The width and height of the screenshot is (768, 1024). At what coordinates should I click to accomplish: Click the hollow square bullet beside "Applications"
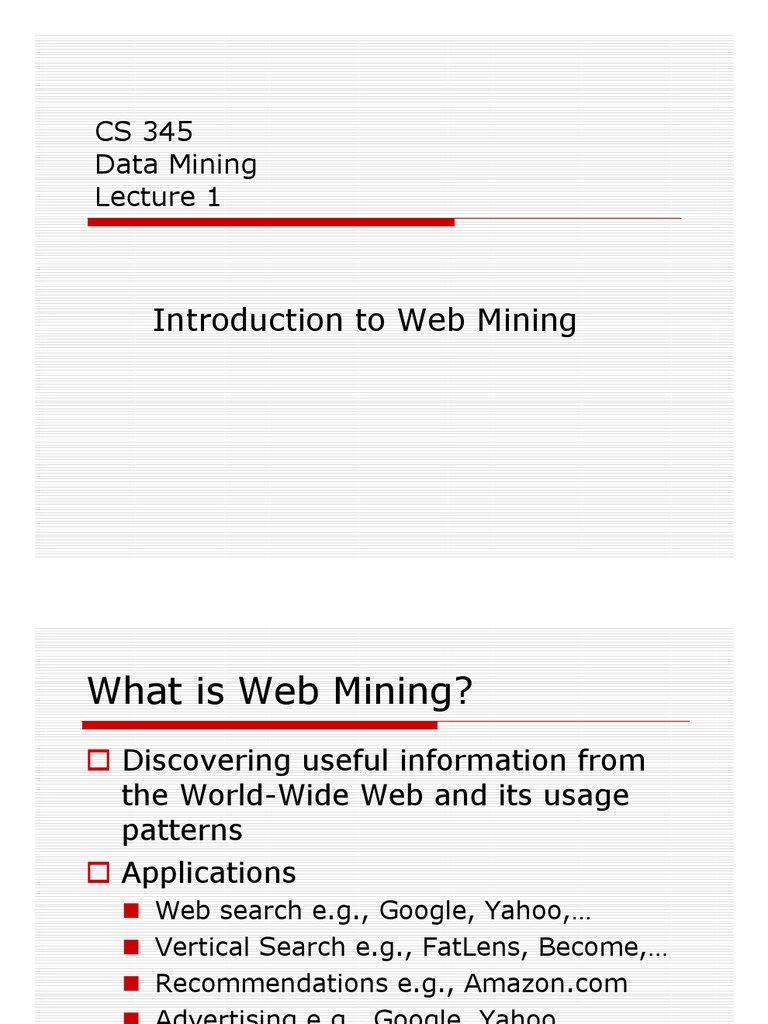(98, 873)
